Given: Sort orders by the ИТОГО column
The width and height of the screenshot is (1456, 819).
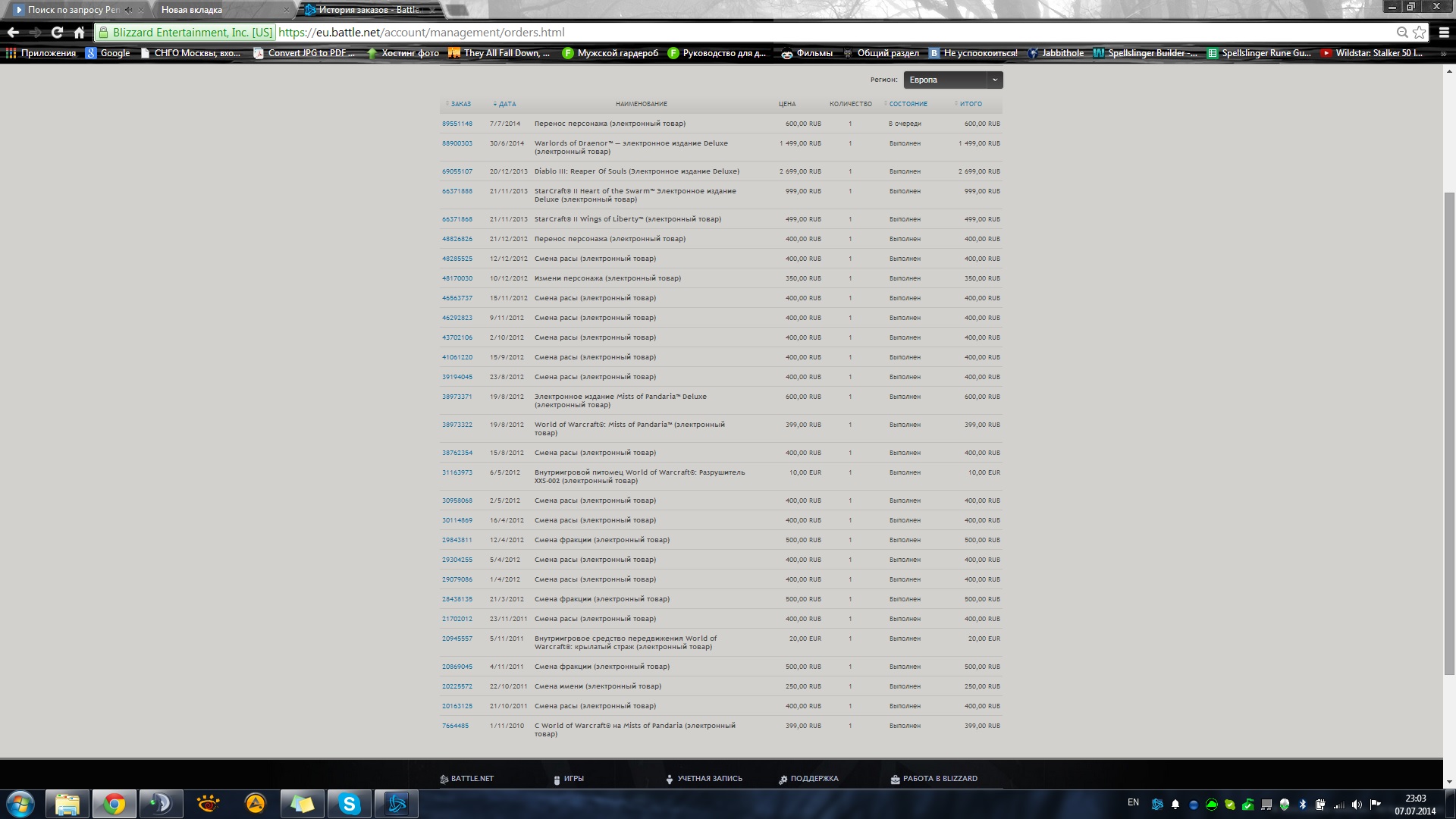Looking at the screenshot, I should pyautogui.click(x=968, y=104).
